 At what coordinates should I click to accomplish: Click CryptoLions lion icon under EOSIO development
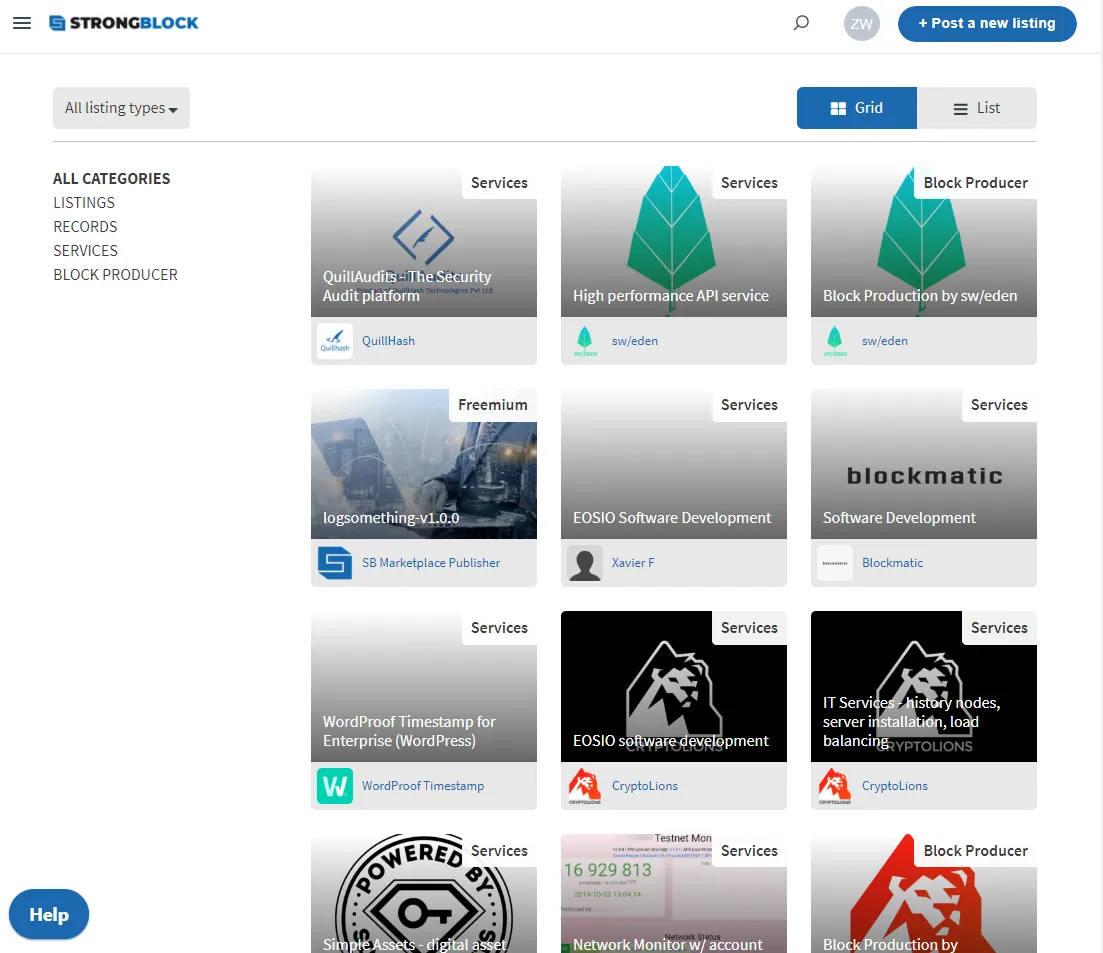click(585, 786)
